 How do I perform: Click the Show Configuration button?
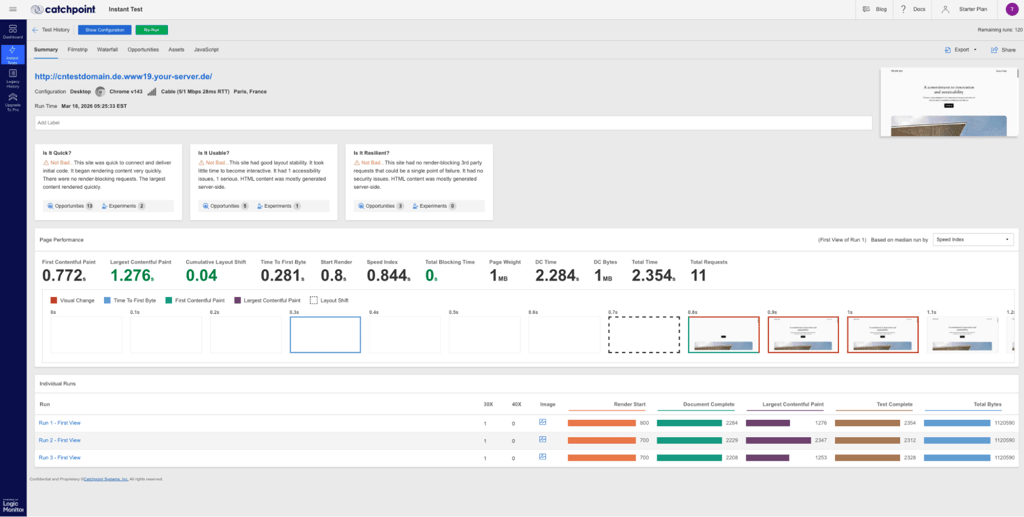tap(104, 30)
